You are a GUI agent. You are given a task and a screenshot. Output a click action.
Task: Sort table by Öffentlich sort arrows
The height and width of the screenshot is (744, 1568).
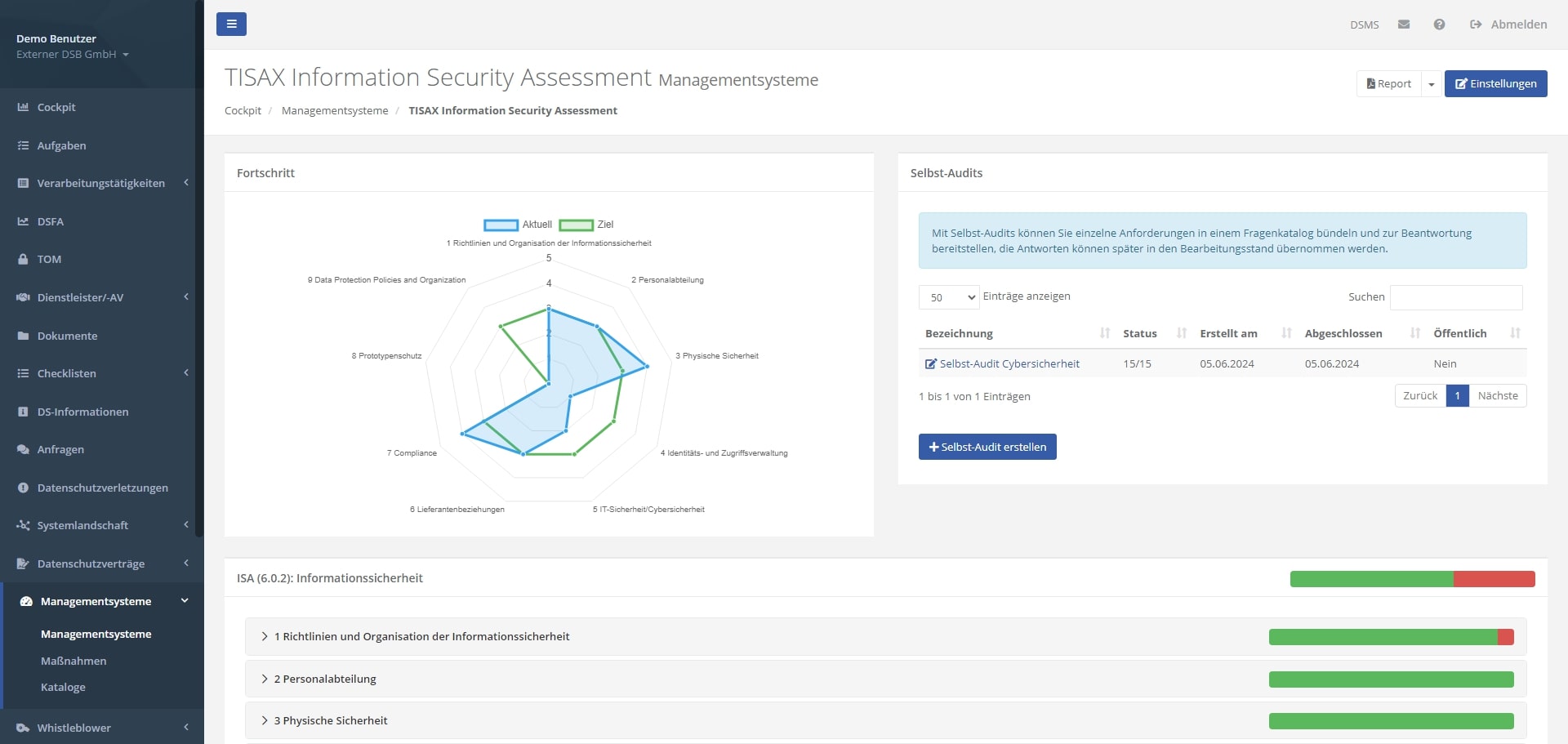(x=1515, y=333)
